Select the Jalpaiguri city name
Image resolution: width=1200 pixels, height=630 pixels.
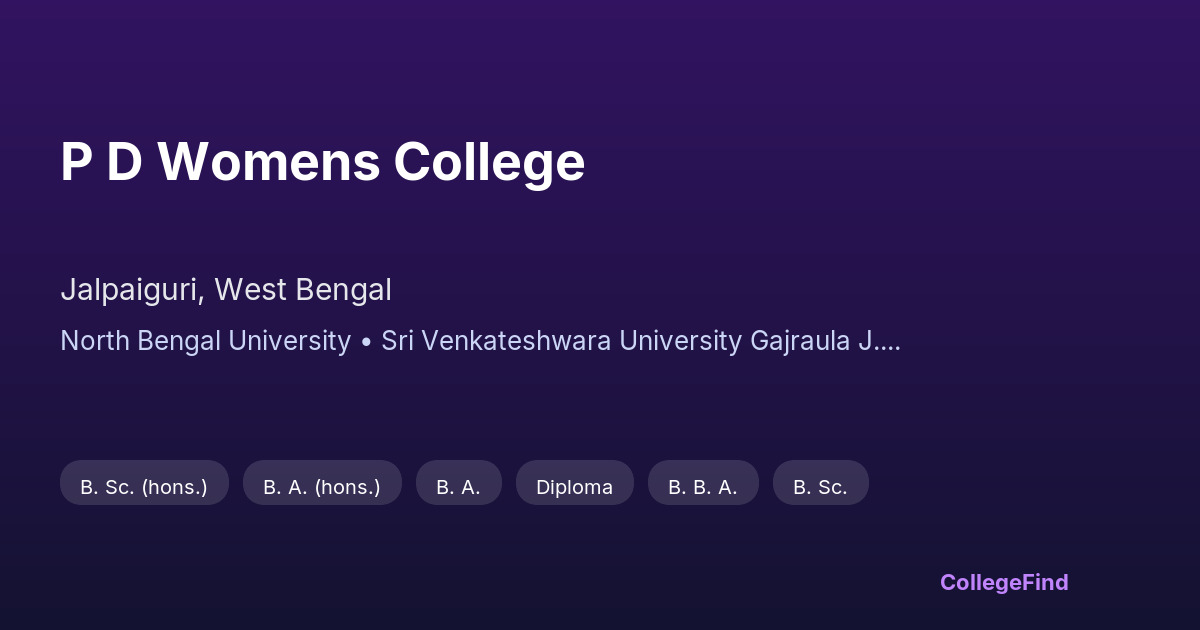[x=132, y=290]
